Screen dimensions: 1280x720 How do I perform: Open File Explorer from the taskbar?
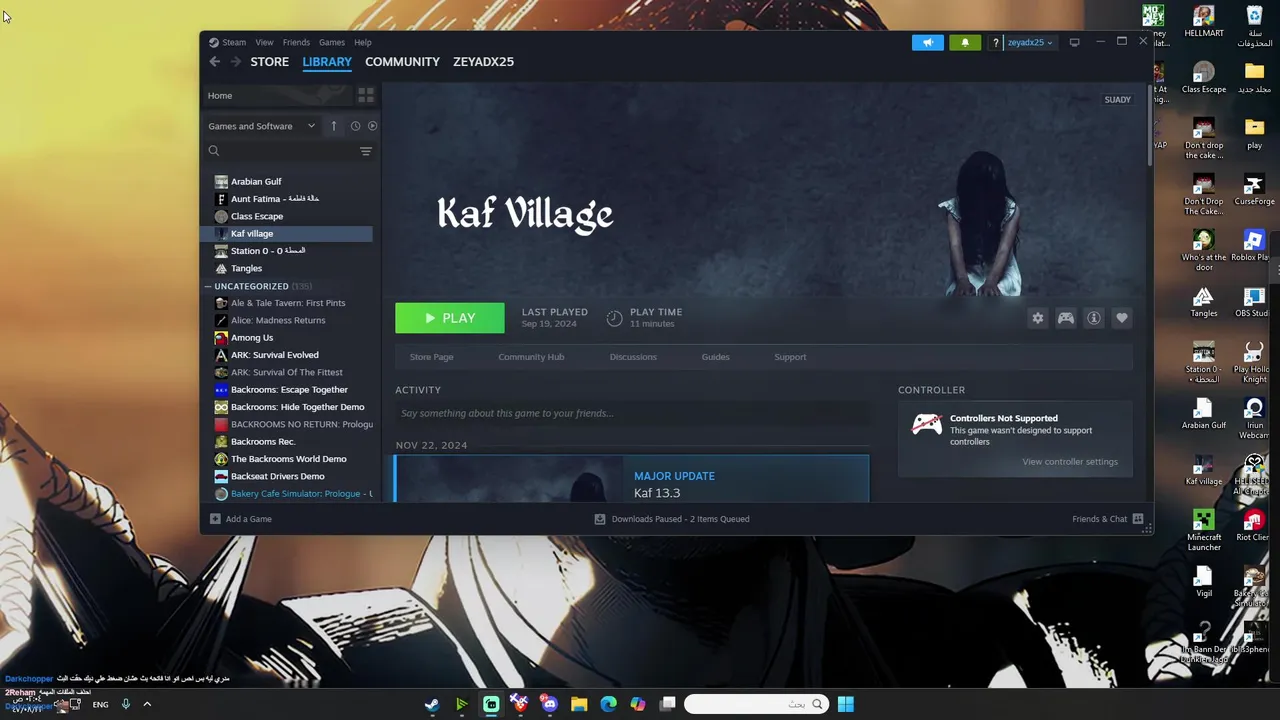click(579, 704)
